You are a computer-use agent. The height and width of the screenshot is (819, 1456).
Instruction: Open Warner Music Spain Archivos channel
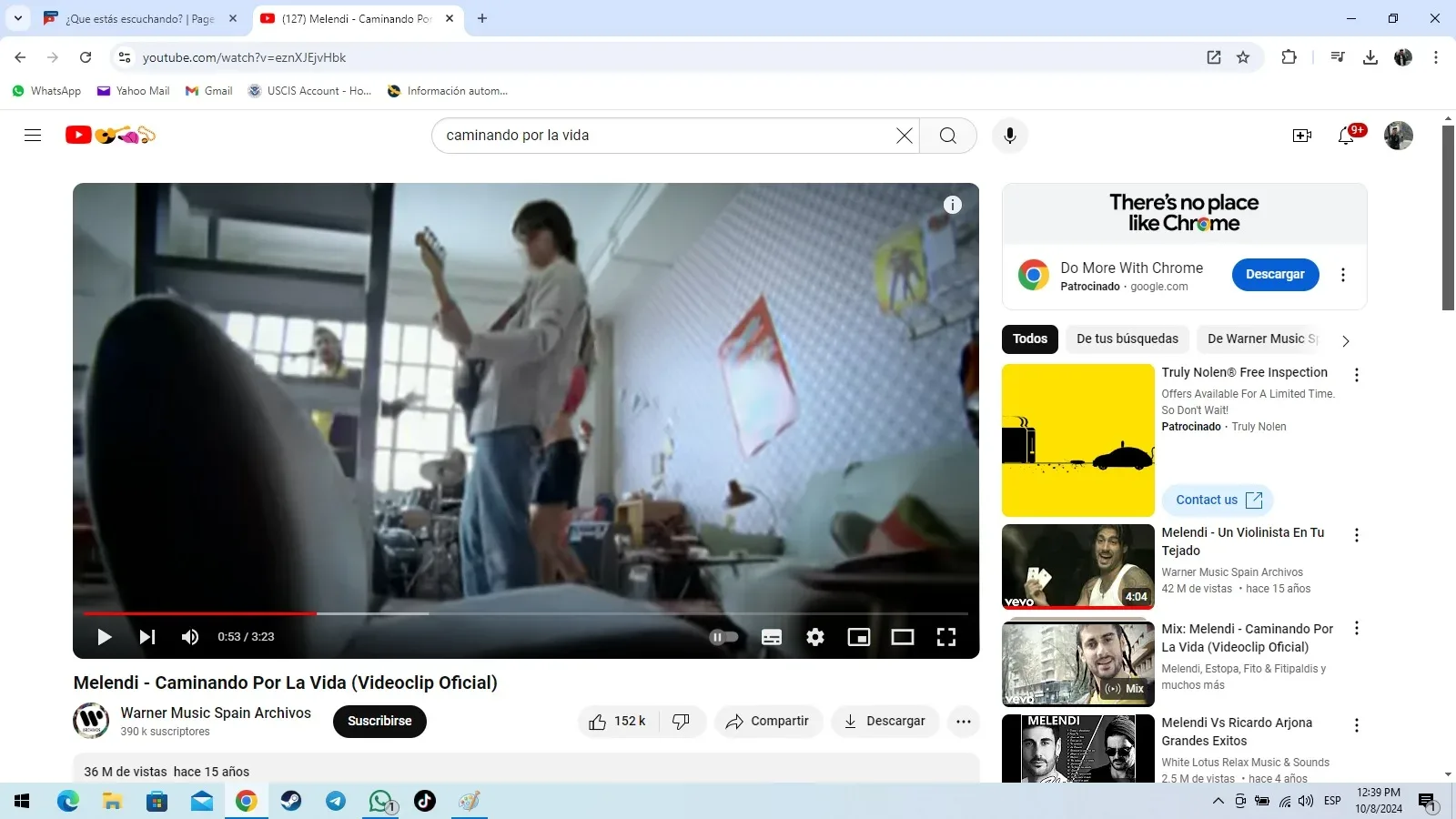[216, 713]
